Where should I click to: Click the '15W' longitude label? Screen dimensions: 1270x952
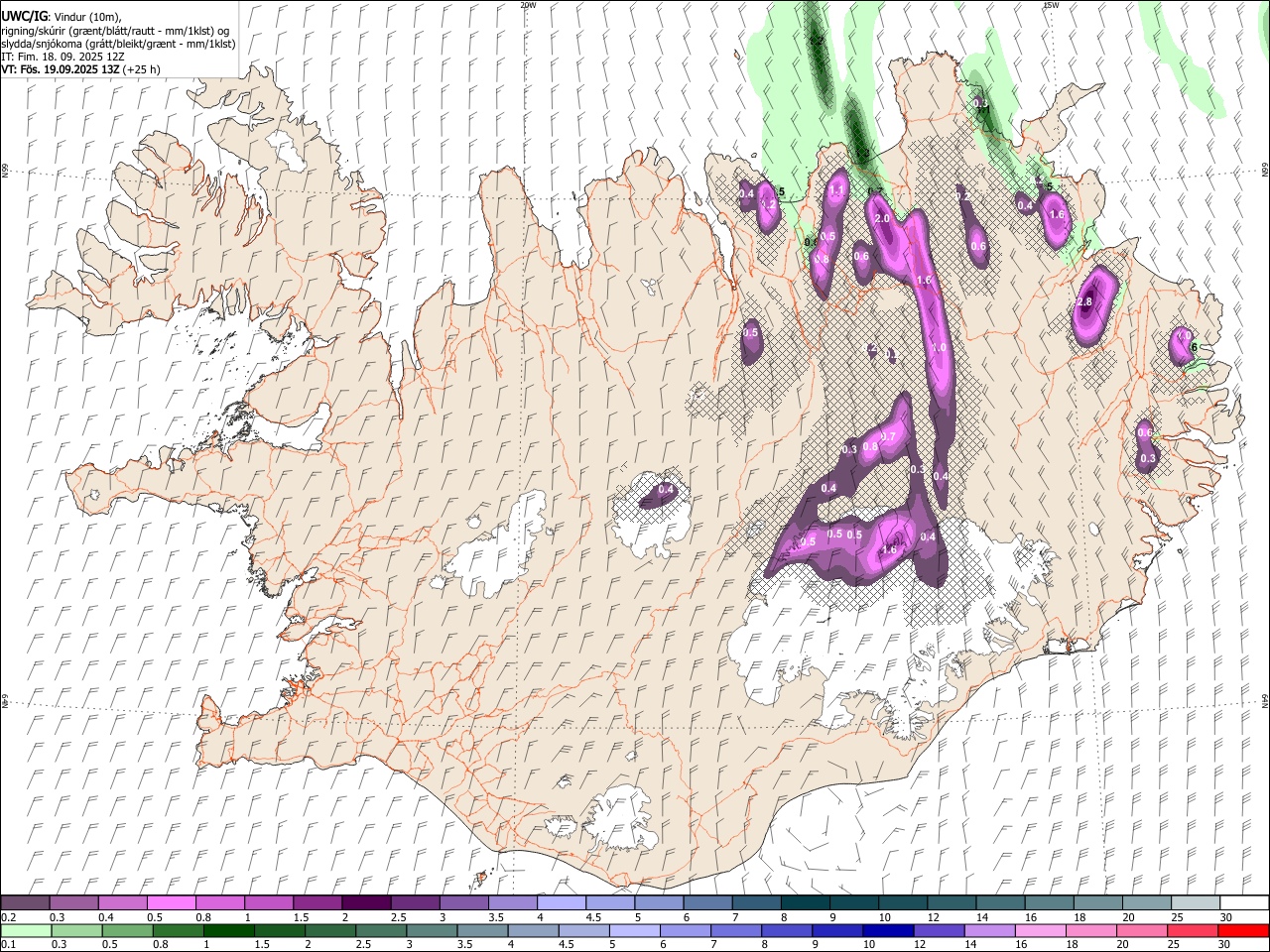[x=1052, y=5]
